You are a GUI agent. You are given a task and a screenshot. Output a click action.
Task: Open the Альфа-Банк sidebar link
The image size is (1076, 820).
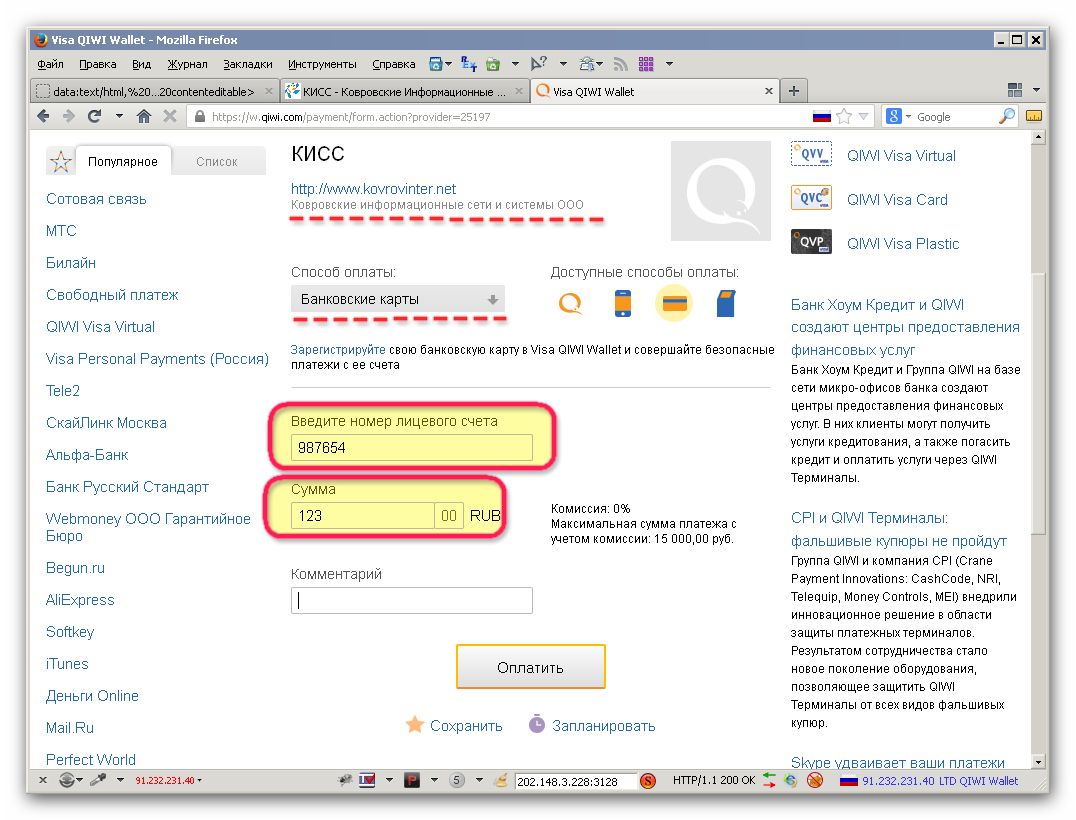pos(87,455)
